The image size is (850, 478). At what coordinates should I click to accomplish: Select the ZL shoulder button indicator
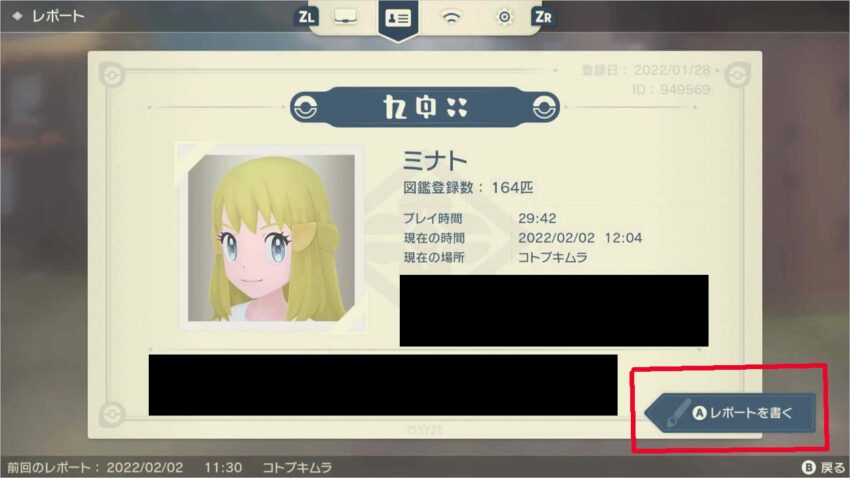[x=306, y=17]
